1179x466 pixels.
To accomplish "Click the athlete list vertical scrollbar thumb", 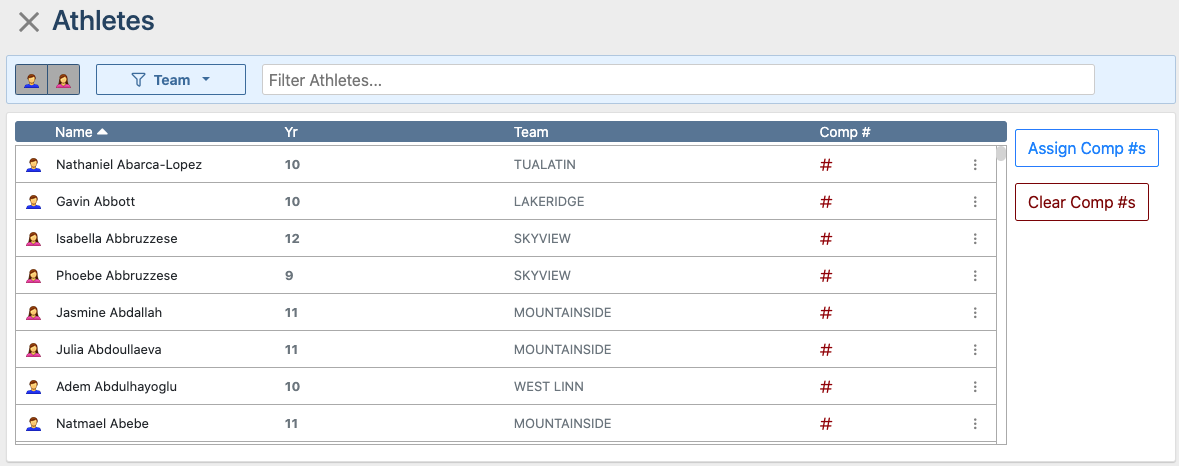I will 1001,154.
